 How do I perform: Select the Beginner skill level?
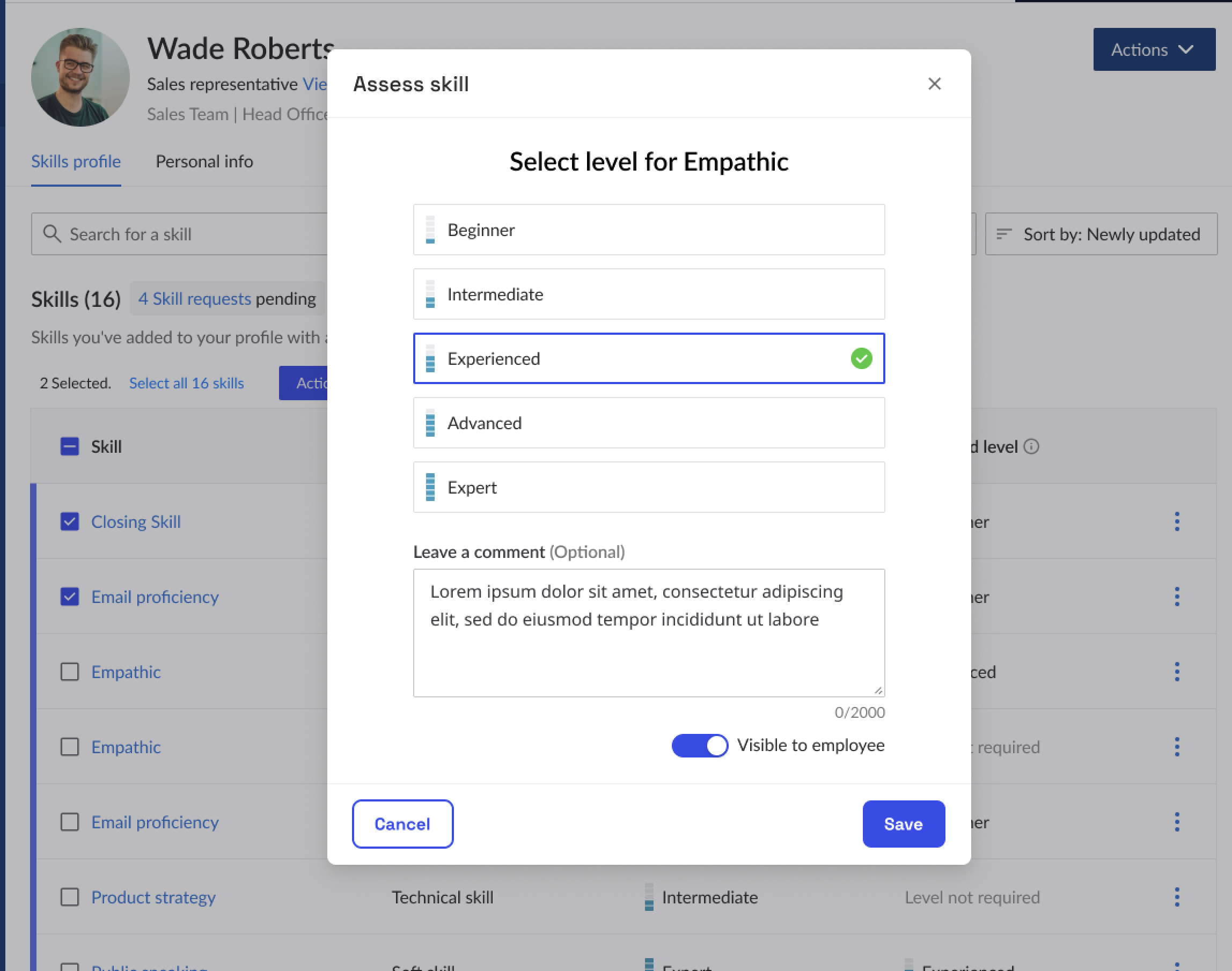coord(648,229)
